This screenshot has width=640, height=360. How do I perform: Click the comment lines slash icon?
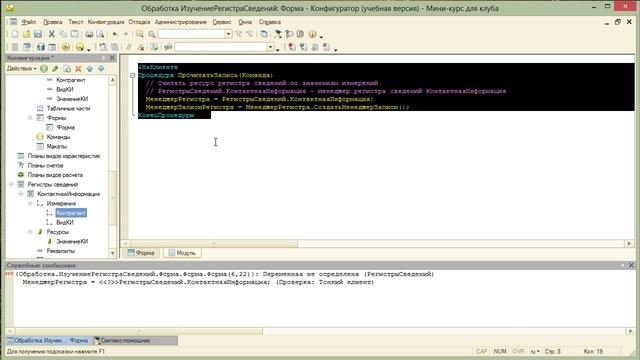129,47
